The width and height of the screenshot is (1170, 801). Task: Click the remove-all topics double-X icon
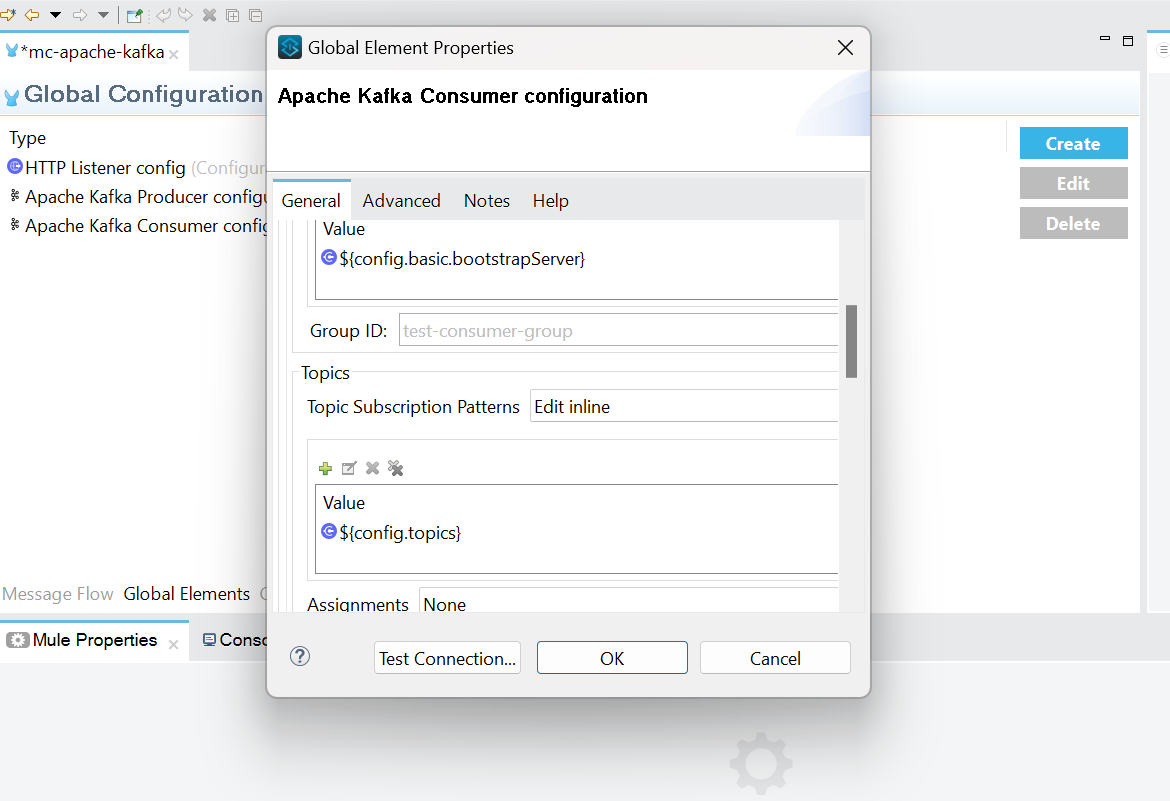point(396,468)
